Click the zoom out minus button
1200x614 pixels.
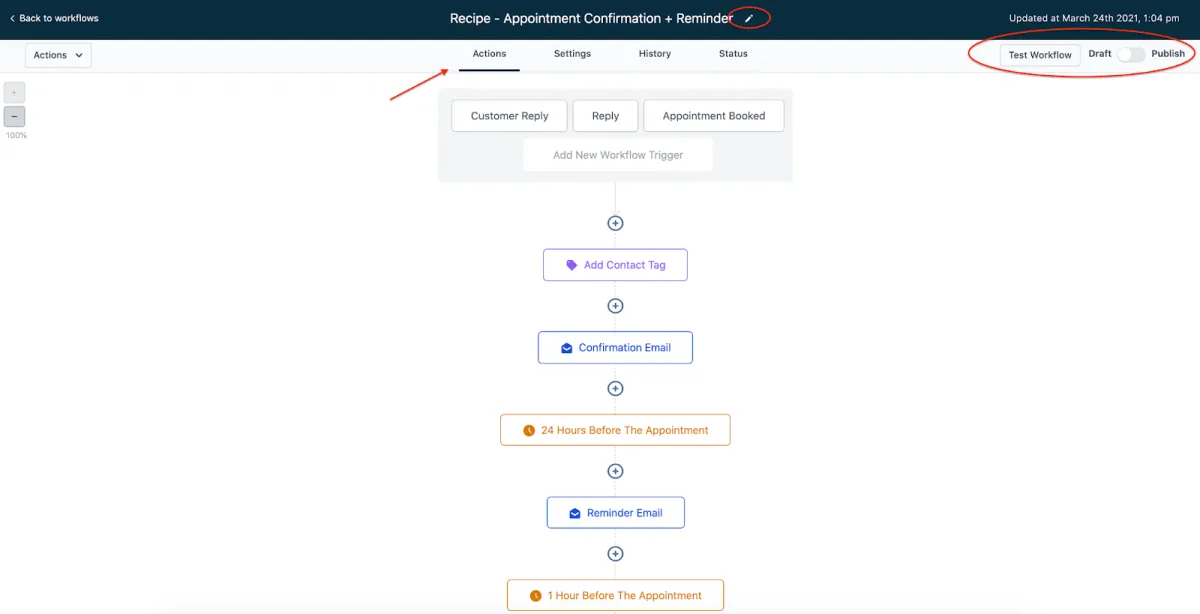[x=14, y=116]
